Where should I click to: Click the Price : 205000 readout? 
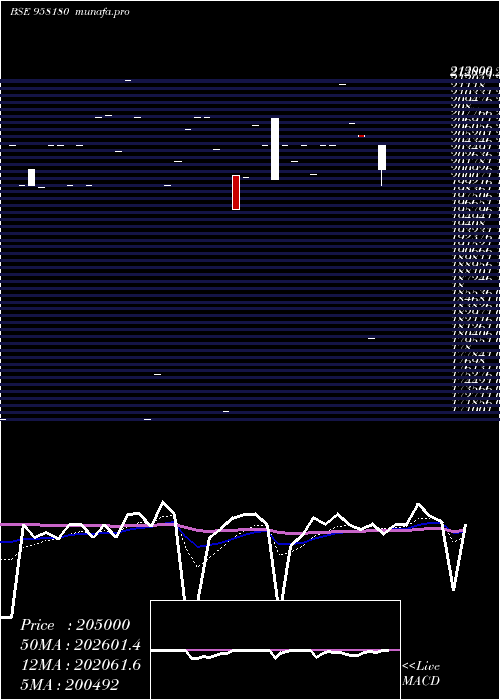click(x=75, y=625)
